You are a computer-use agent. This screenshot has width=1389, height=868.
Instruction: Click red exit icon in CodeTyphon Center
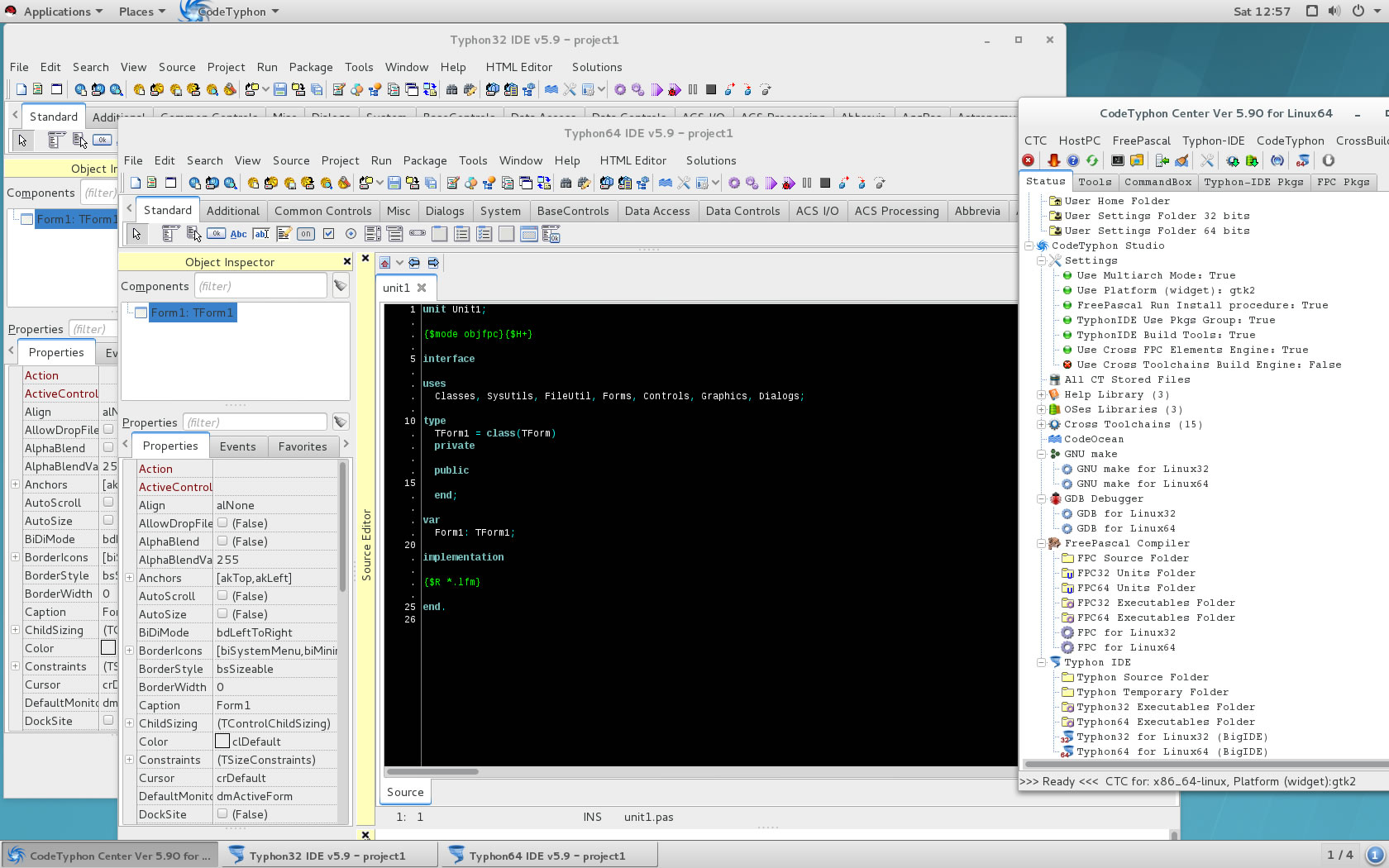(1028, 160)
